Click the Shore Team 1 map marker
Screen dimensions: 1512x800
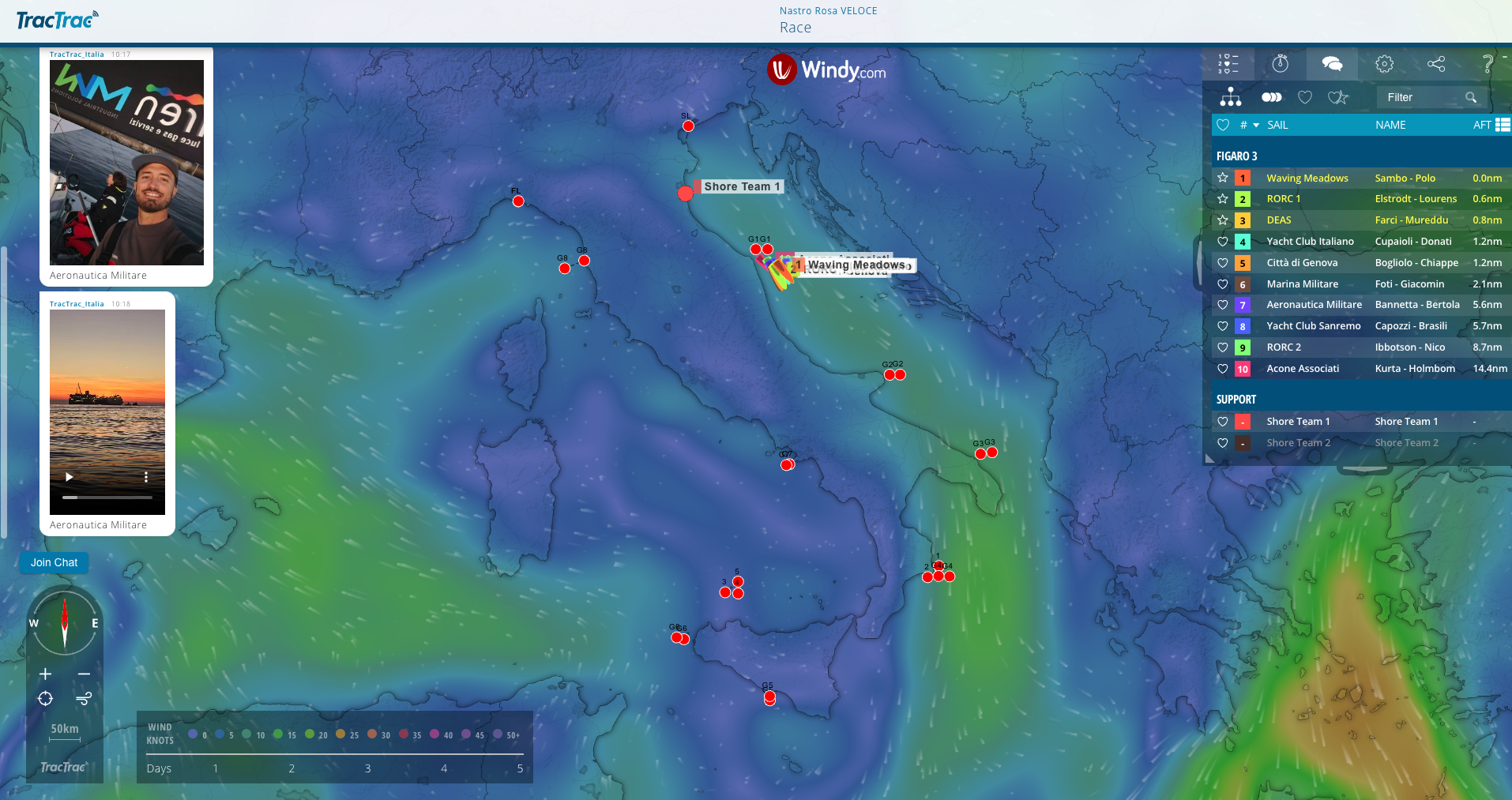point(685,193)
